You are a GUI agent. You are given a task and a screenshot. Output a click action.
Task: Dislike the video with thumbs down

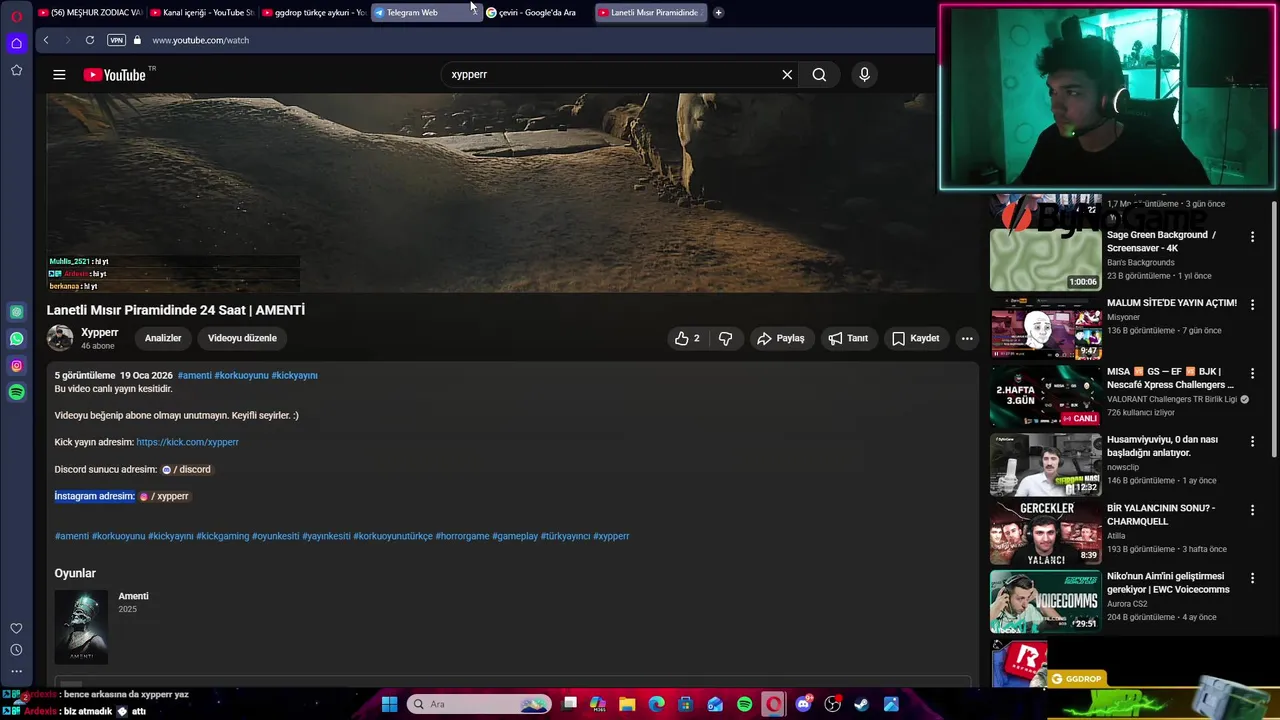point(726,338)
